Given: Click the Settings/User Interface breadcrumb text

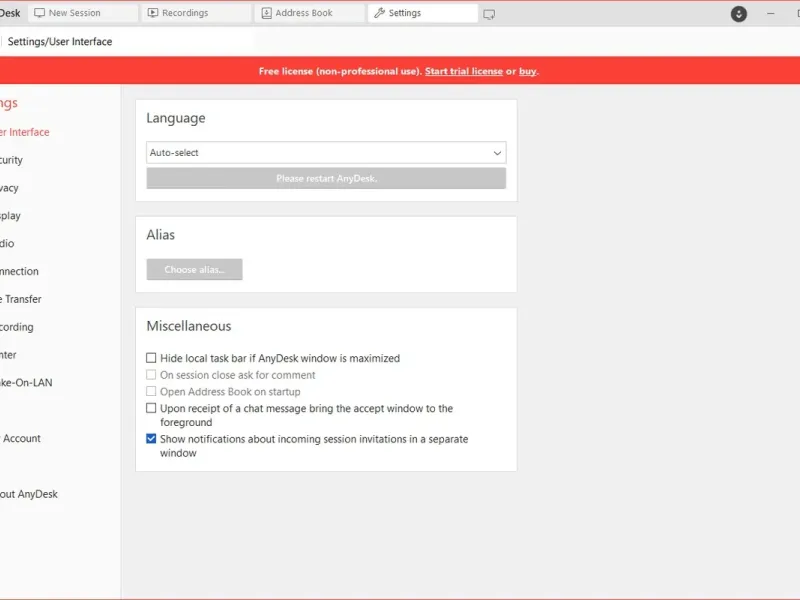Looking at the screenshot, I should coord(60,42).
